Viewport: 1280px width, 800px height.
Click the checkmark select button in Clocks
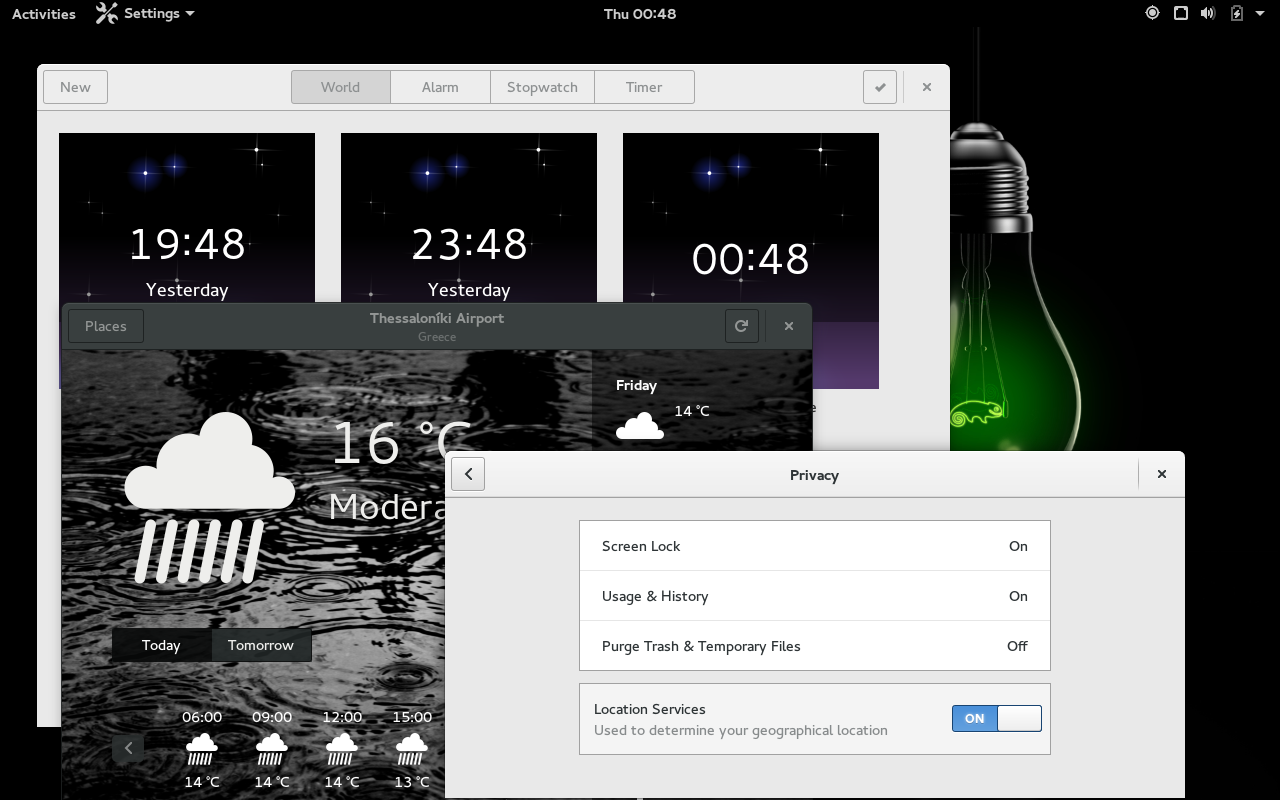[x=880, y=87]
